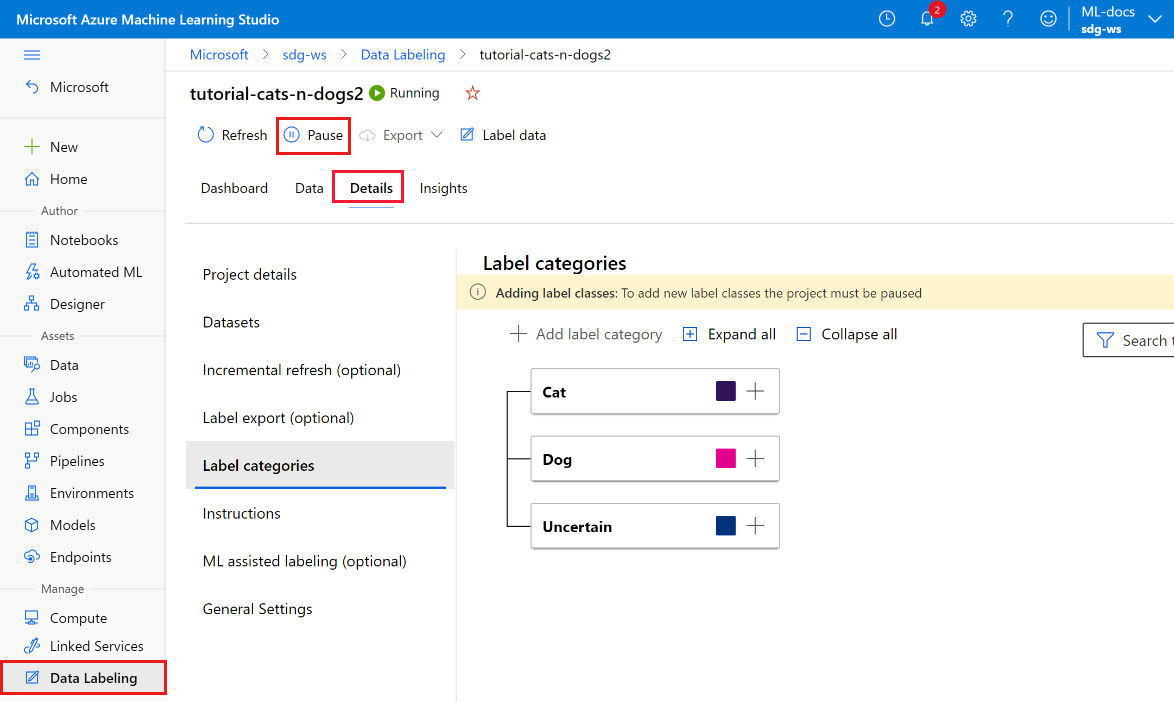
Task: Add a new label category
Action: [585, 333]
